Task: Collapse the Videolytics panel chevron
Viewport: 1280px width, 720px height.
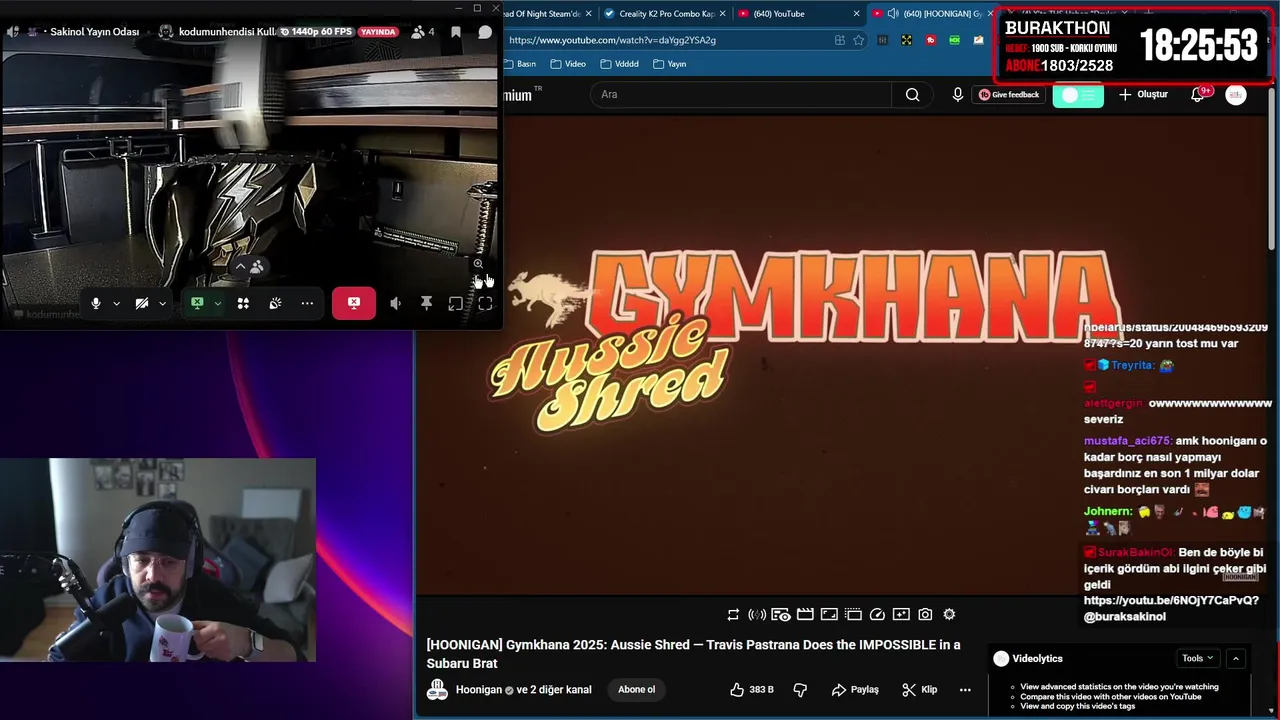Action: [x=1236, y=658]
